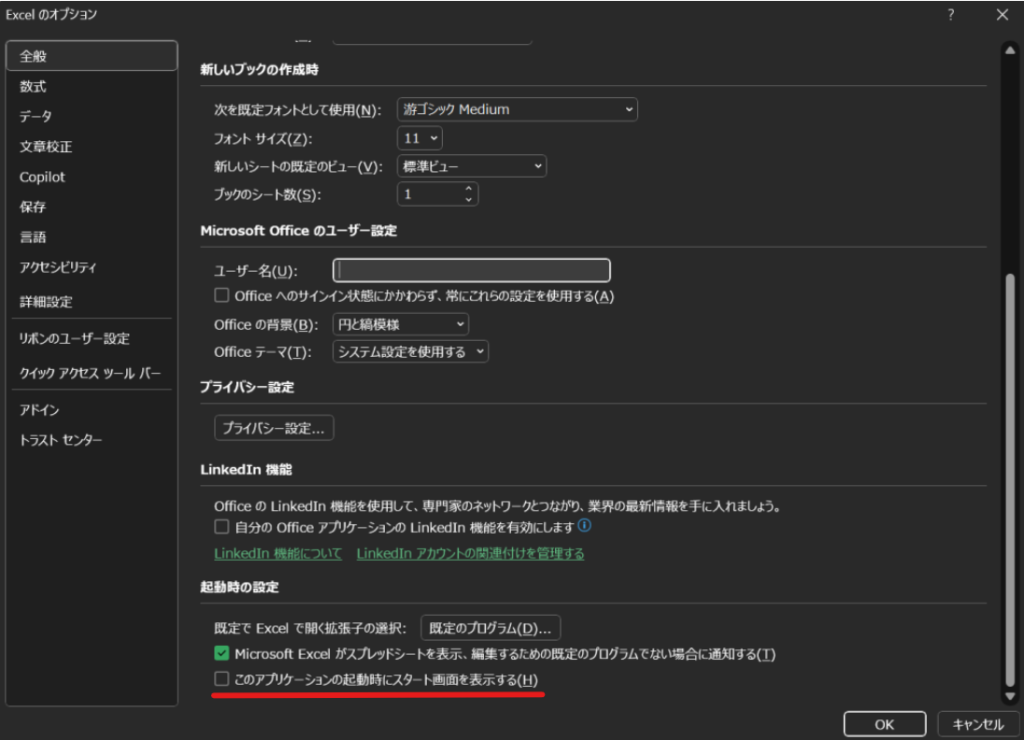Open the font size dropdown showing 11
Image resolution: width=1024 pixels, height=740 pixels.
[x=420, y=138]
